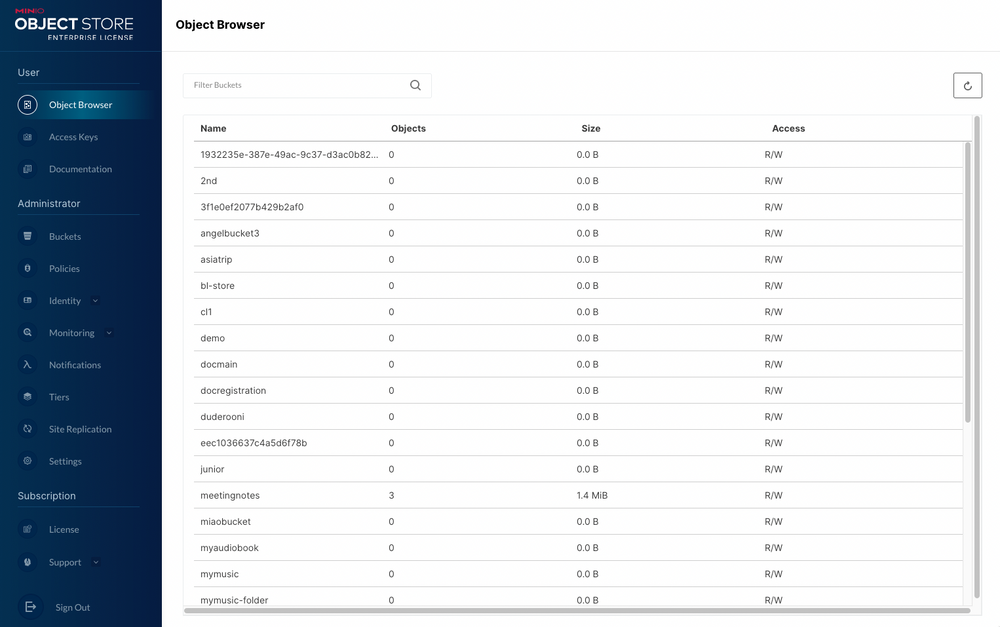Click the Settings gear icon
Image resolution: width=1000 pixels, height=627 pixels.
pos(28,461)
